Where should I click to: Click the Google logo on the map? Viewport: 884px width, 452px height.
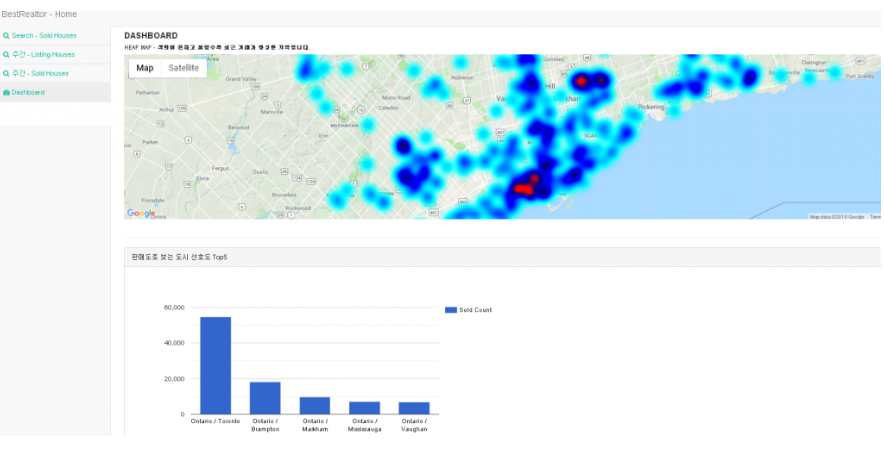[141, 213]
